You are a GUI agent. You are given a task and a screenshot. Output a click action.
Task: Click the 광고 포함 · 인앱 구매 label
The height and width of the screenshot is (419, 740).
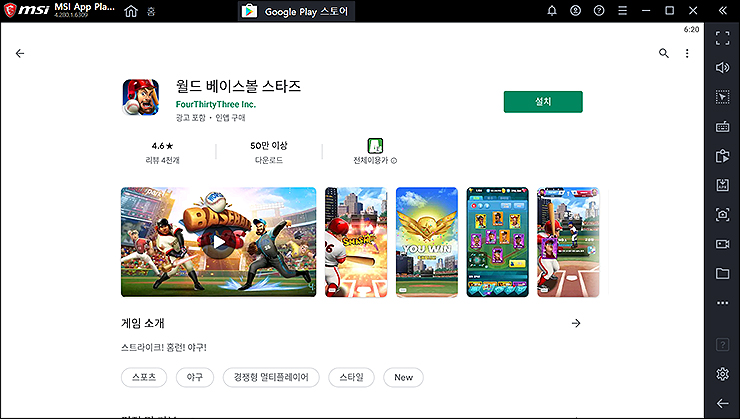pos(210,118)
